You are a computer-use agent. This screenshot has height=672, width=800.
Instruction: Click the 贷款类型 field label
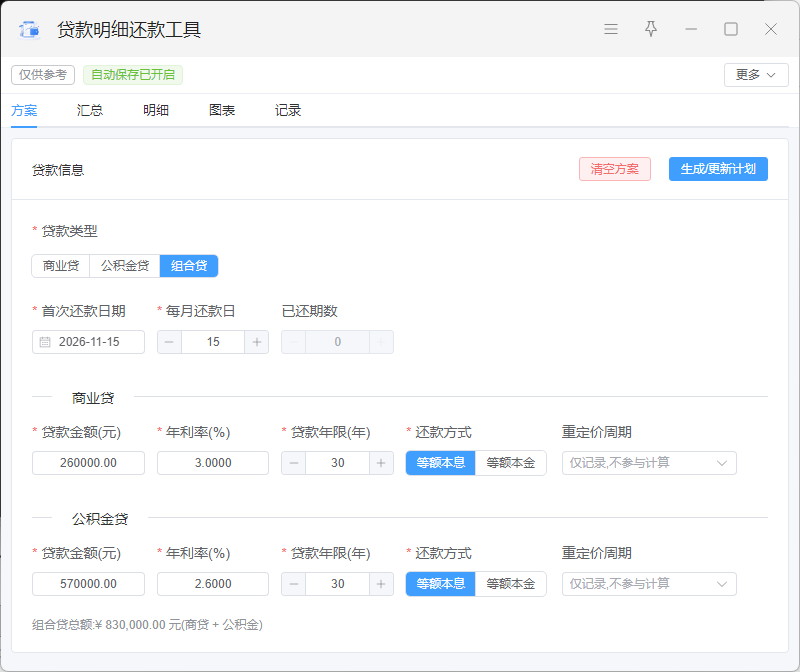point(69,231)
